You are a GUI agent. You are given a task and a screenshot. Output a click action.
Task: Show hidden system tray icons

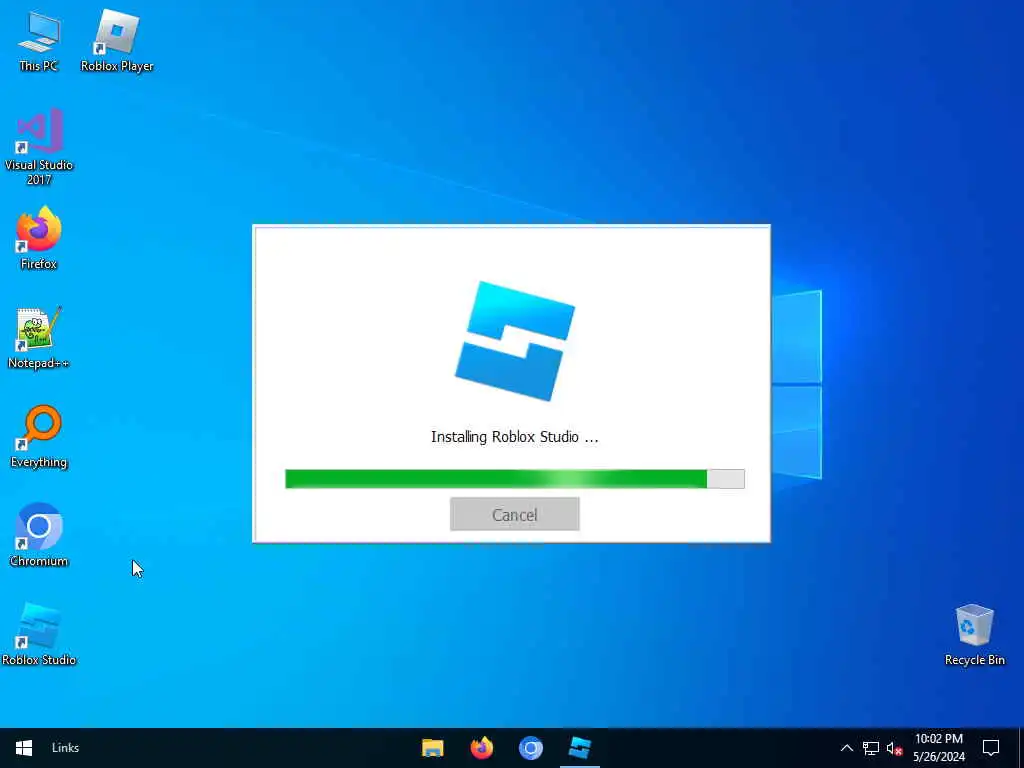click(x=846, y=748)
